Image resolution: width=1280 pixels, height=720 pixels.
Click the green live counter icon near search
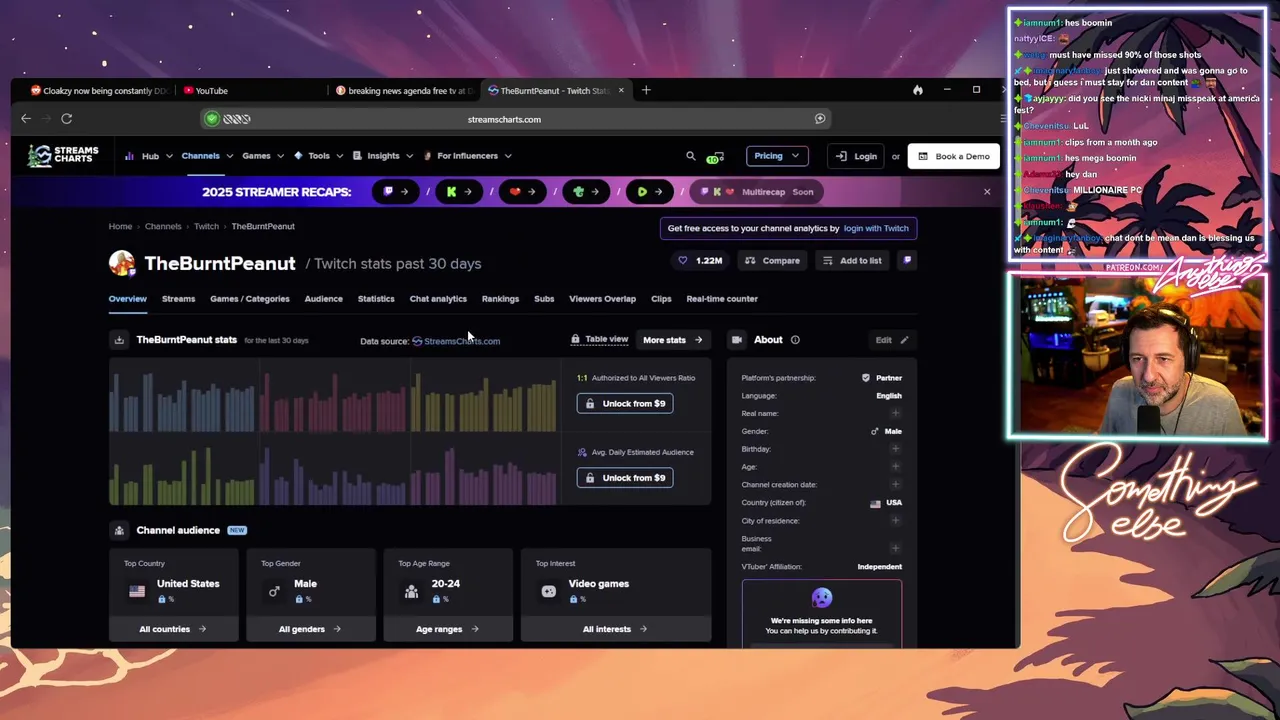(x=714, y=156)
